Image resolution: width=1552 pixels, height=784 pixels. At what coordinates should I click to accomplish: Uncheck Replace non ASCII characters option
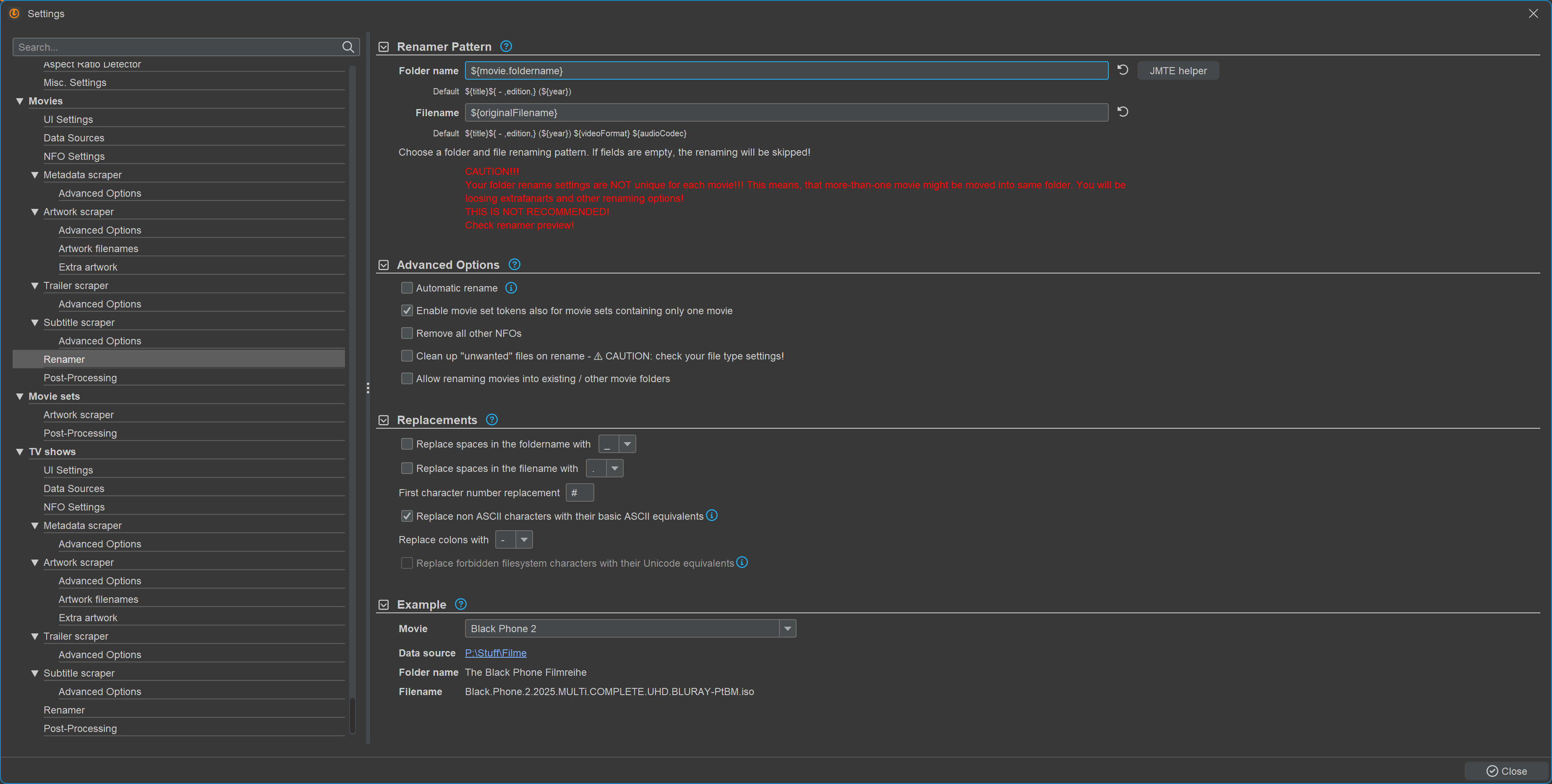407,516
